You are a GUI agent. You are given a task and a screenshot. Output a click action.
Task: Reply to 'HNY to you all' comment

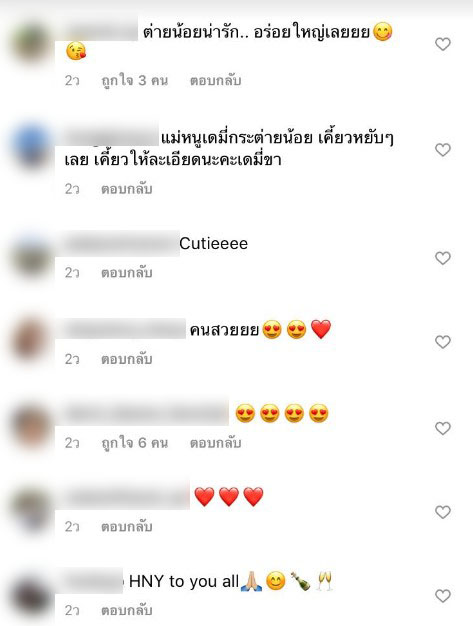point(127,610)
